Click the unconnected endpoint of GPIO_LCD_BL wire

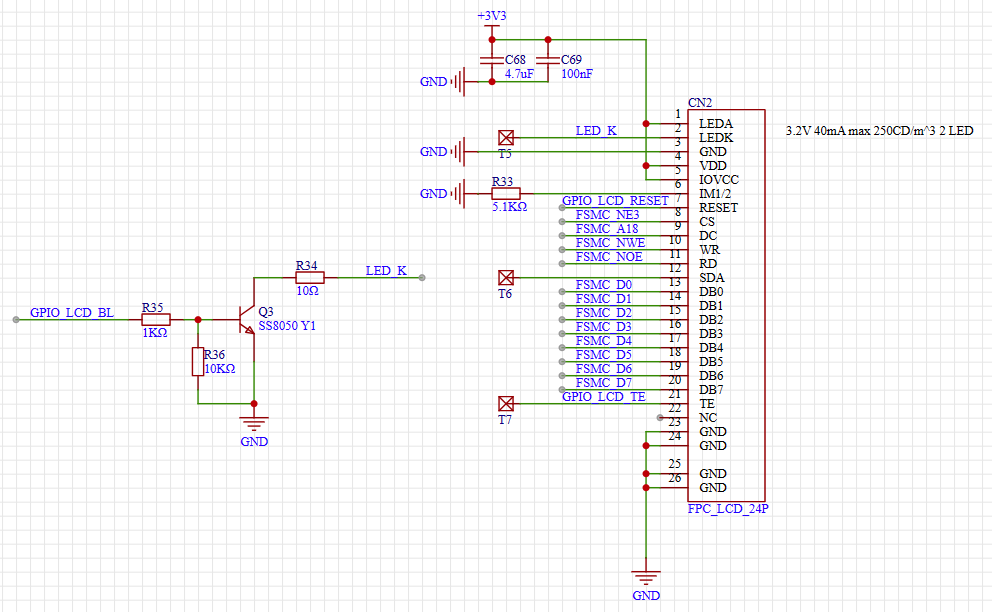click(16, 320)
